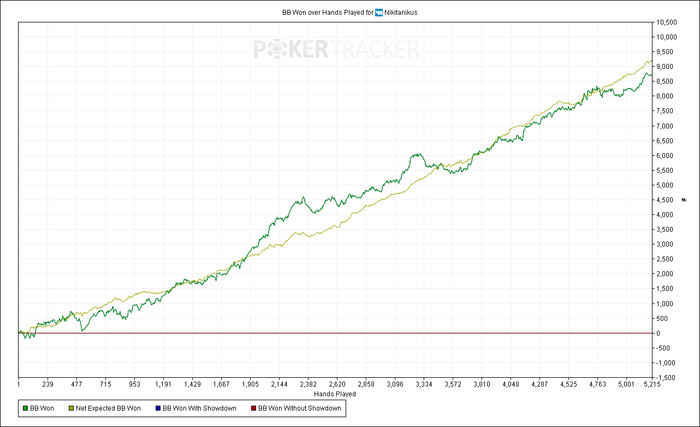Click the x-axis label 5,215
700x427 pixels.
652,384
